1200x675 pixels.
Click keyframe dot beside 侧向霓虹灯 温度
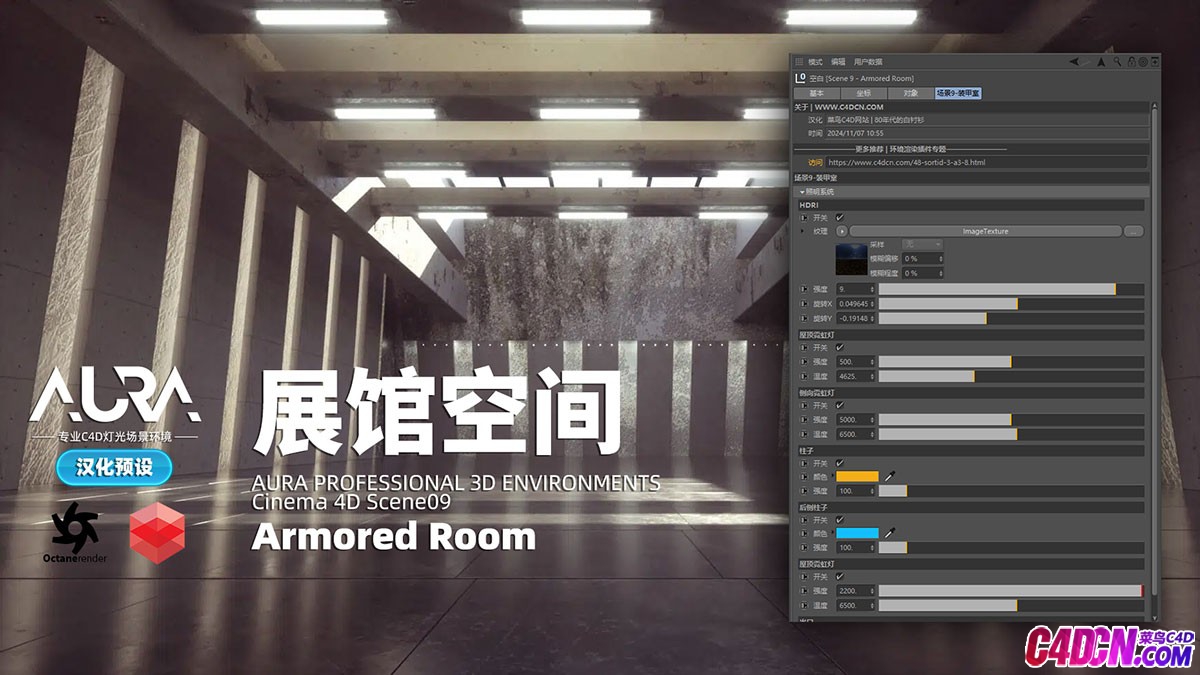click(804, 434)
